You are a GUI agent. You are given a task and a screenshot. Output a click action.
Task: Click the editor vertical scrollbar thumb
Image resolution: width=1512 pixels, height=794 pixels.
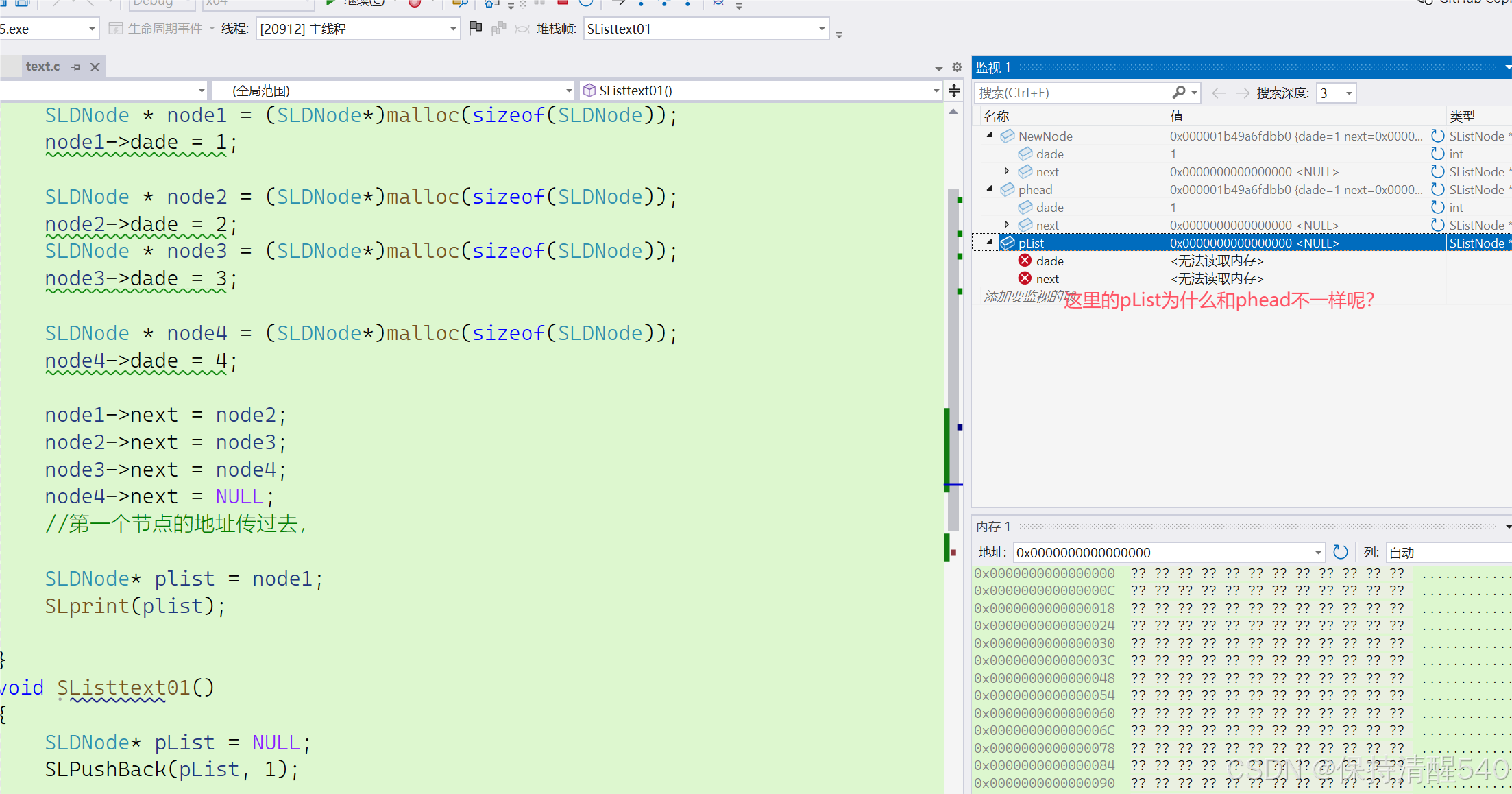(x=953, y=357)
